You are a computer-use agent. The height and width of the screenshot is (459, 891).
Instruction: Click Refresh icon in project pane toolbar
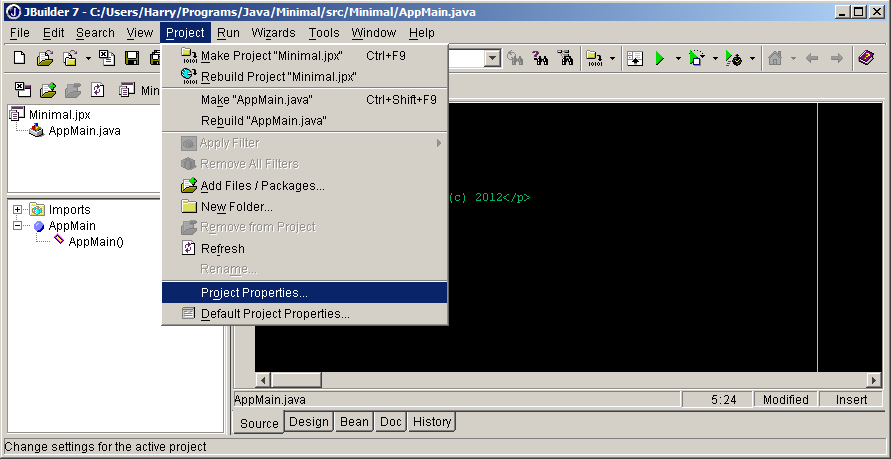point(98,90)
